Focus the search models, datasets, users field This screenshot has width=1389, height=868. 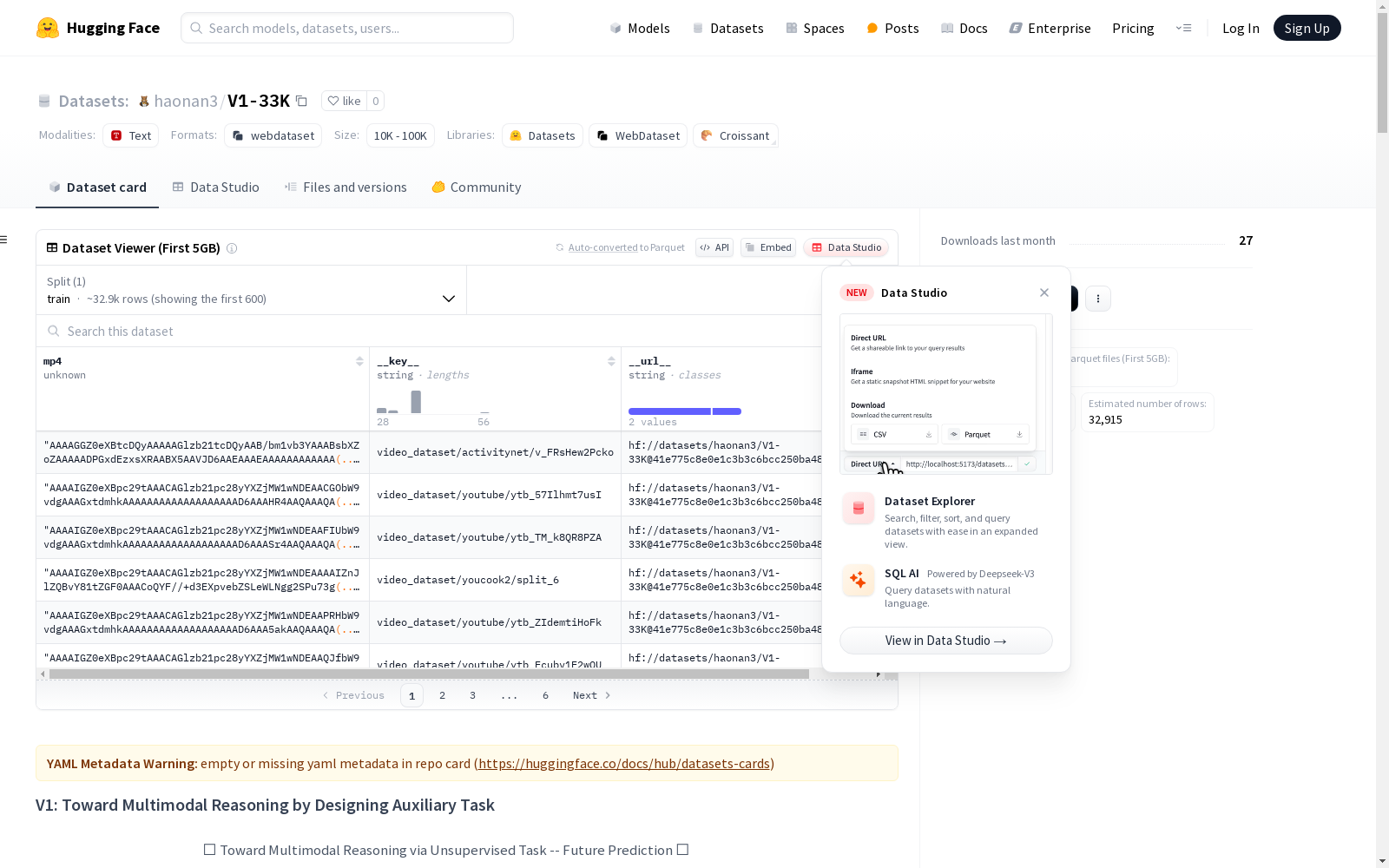[x=347, y=28]
